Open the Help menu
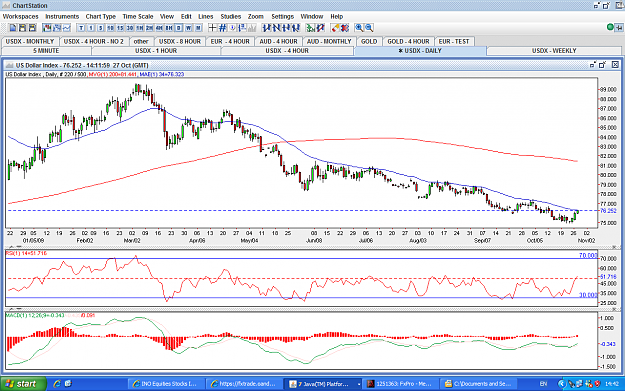The width and height of the screenshot is (625, 391). (336, 16)
